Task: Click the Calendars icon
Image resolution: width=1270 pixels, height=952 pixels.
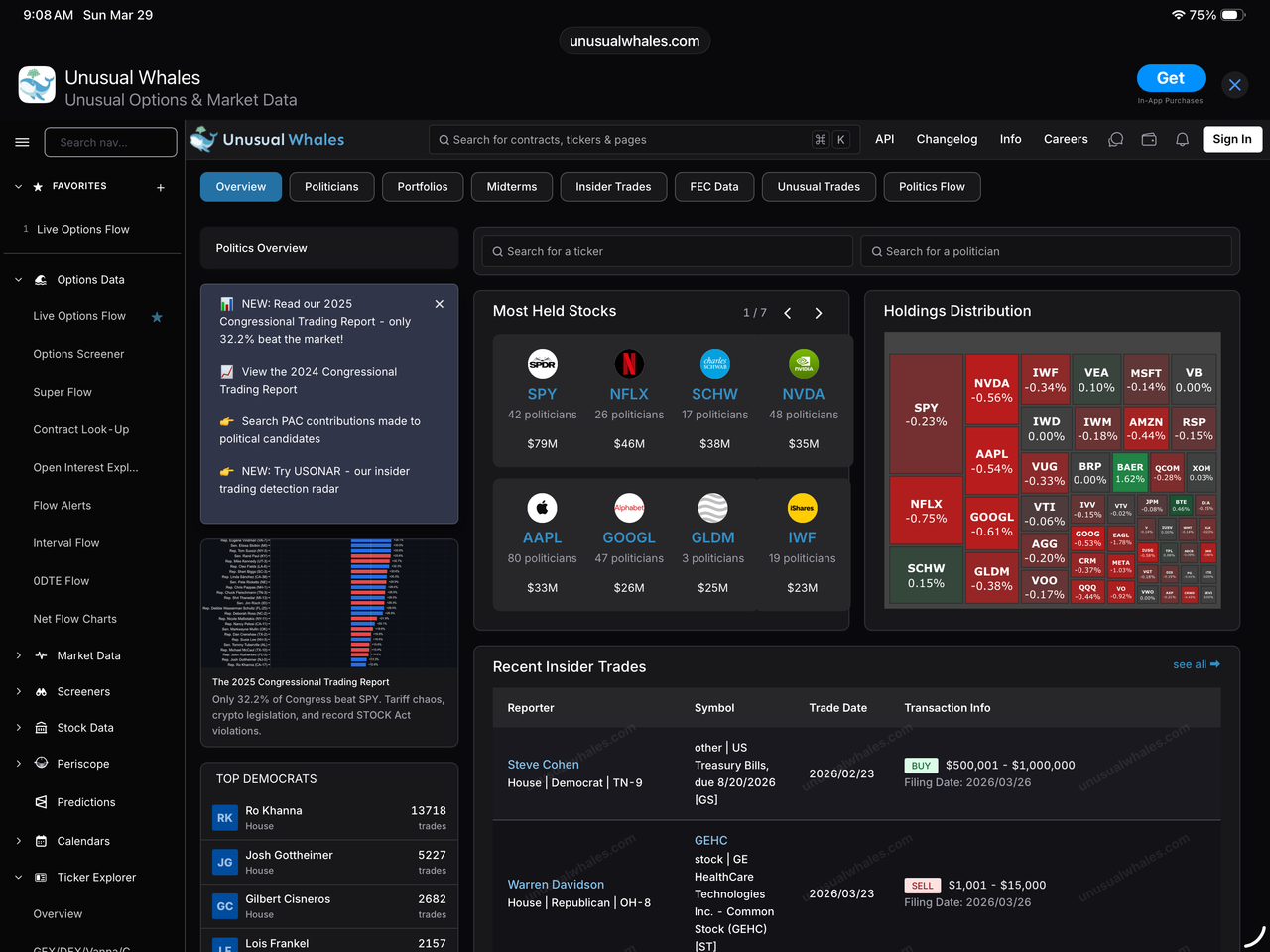Action: pyautogui.click(x=41, y=841)
